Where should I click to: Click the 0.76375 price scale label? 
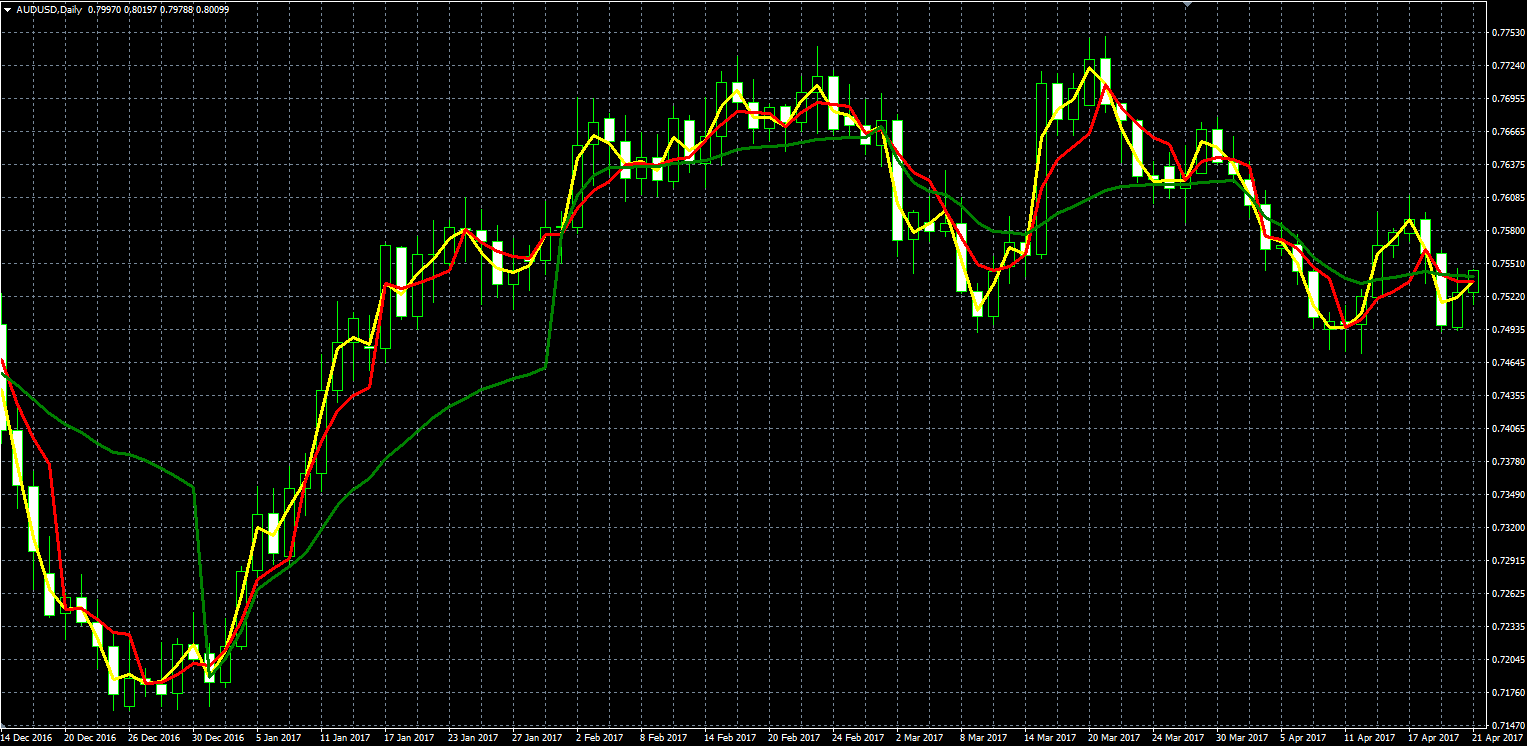click(1506, 165)
